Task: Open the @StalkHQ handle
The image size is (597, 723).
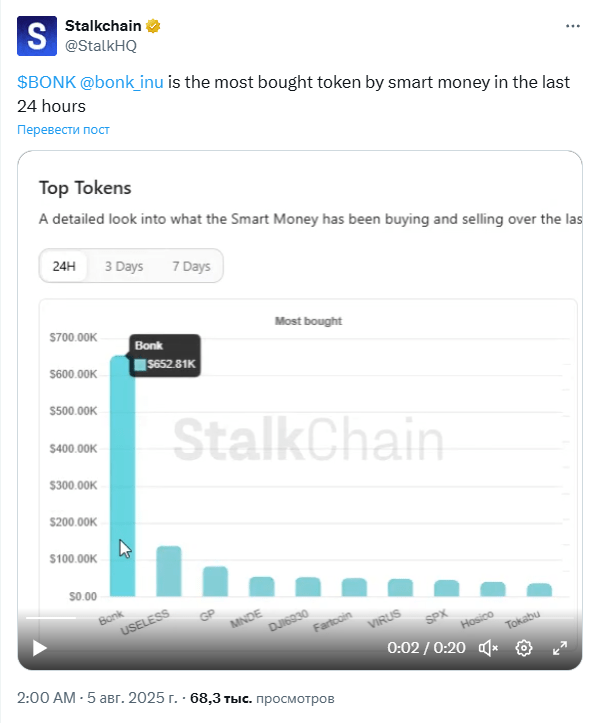Action: [101, 46]
